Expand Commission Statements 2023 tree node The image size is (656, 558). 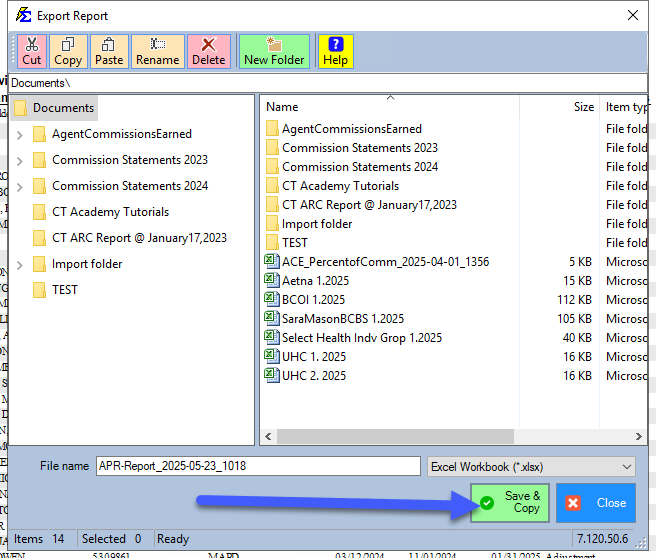click(20, 161)
